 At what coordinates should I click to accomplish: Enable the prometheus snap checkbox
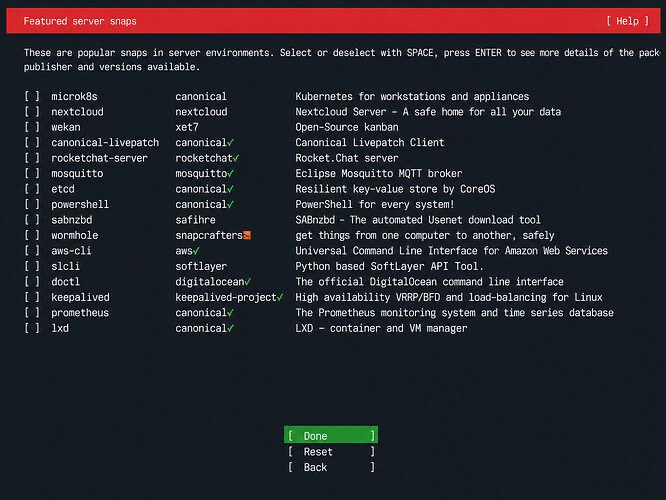(x=32, y=313)
